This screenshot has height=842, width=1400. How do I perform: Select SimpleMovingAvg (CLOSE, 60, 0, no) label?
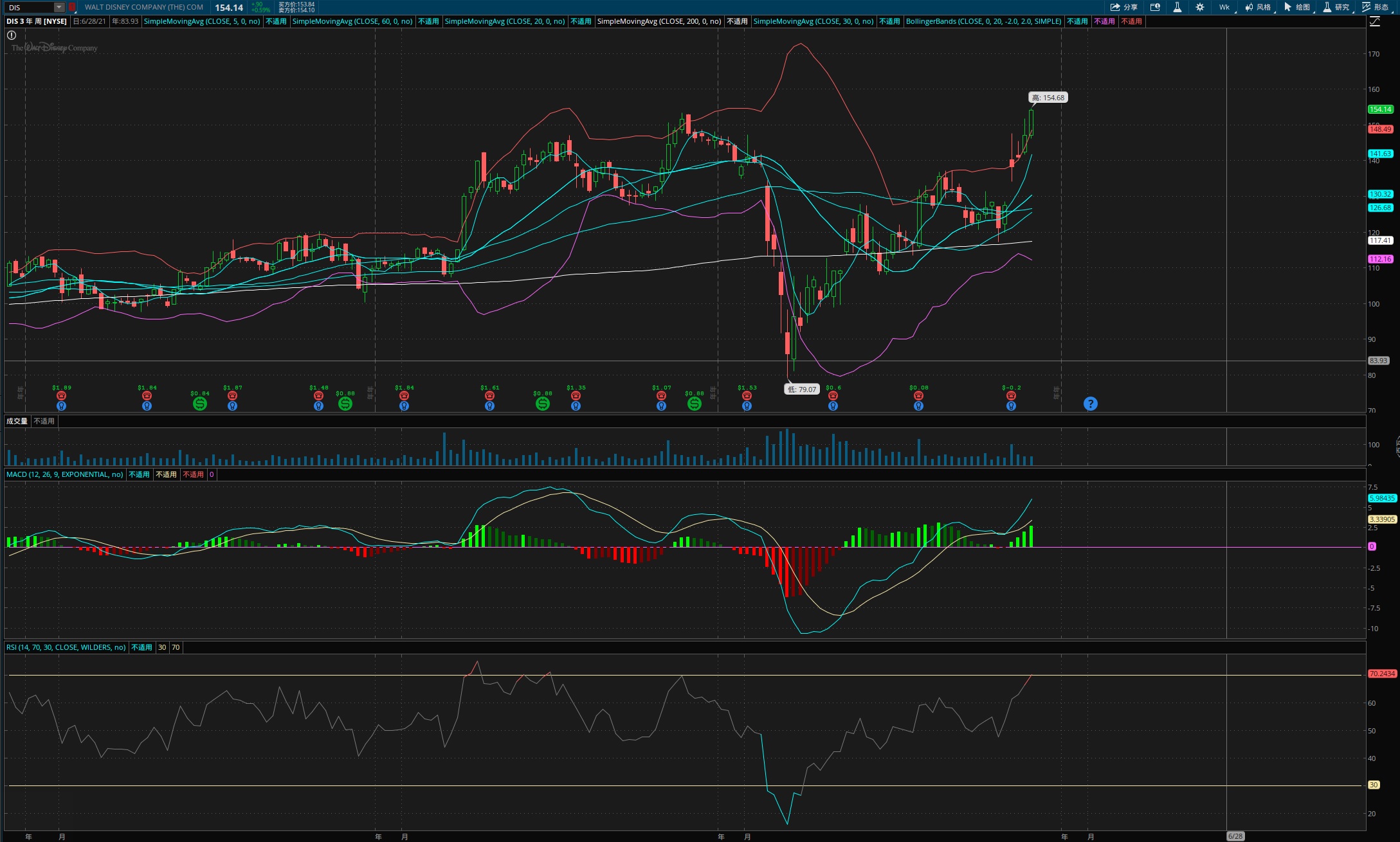point(352,21)
